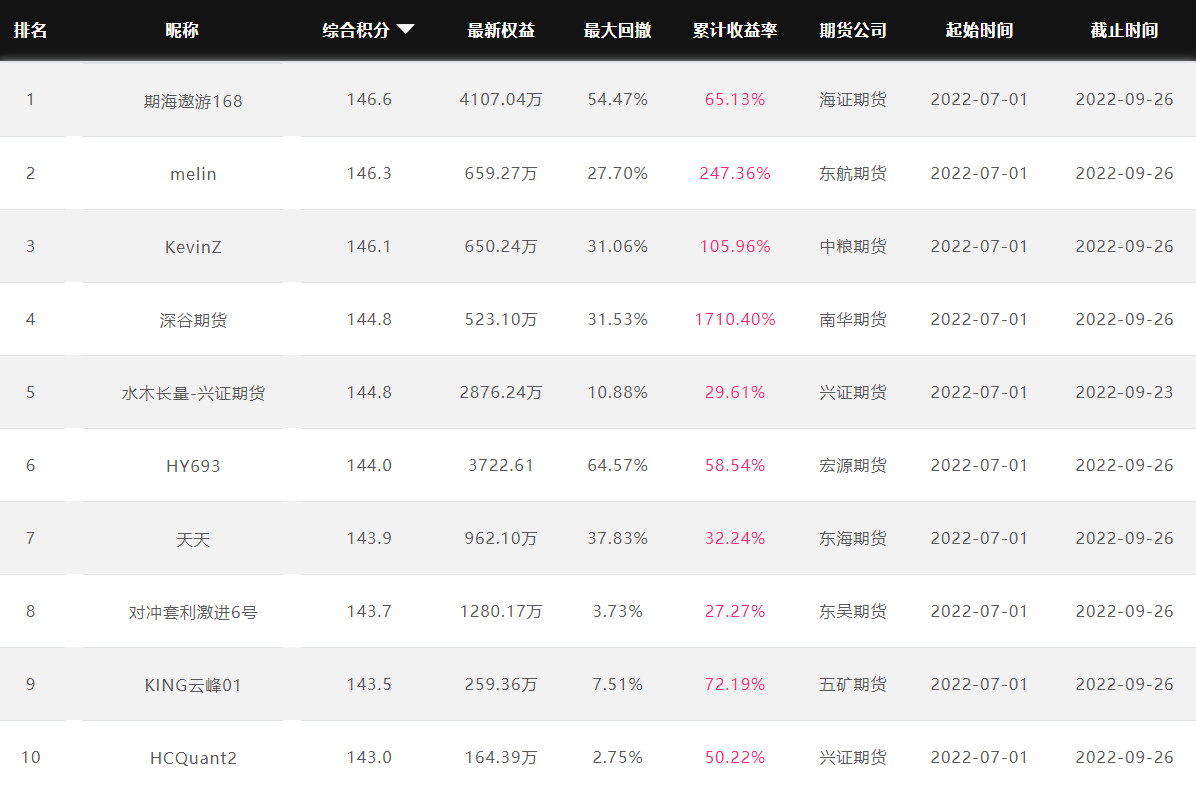Click equity value 4107.04万
1196x790 pixels.
pyautogui.click(x=501, y=99)
